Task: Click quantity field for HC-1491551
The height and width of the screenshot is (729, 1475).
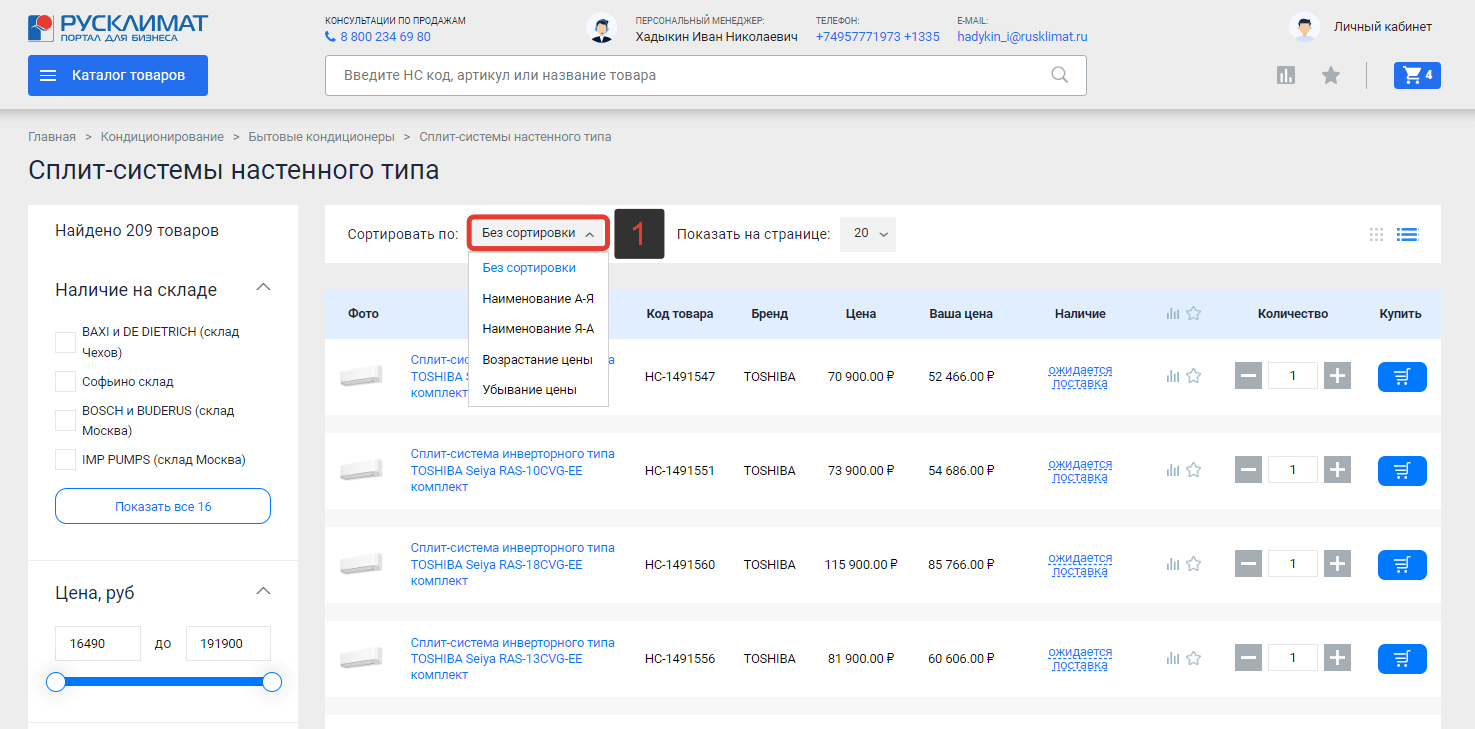Action: 1293,470
